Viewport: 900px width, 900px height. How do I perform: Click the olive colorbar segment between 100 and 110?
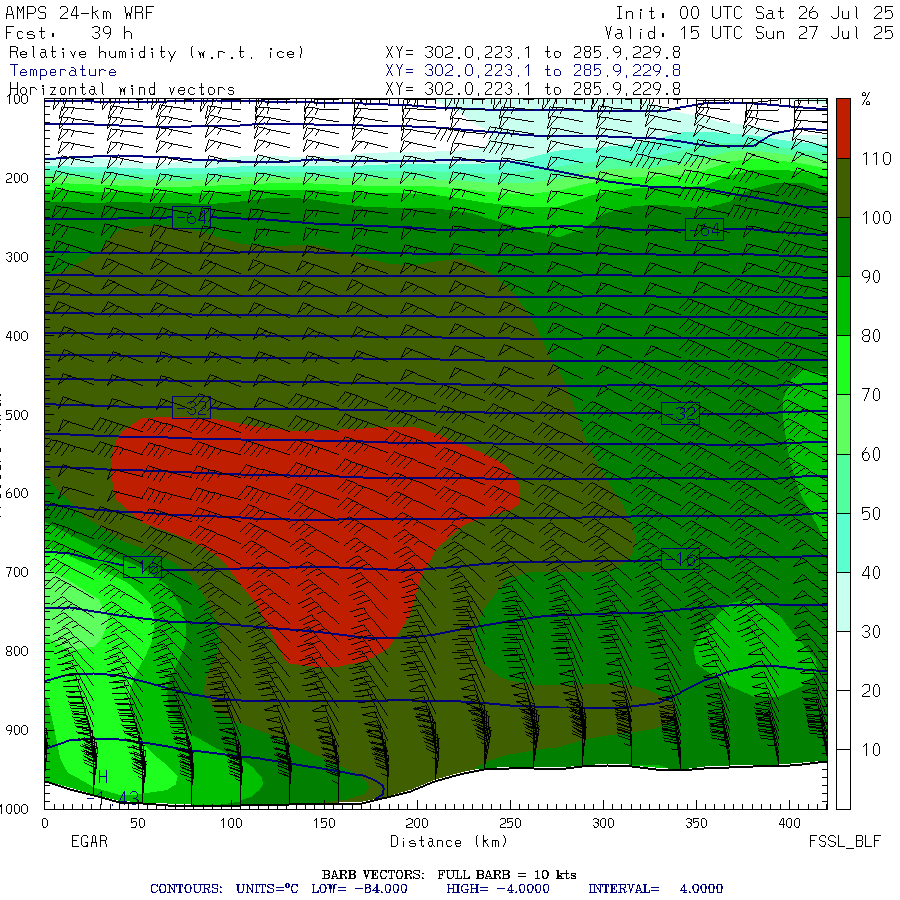tap(843, 188)
